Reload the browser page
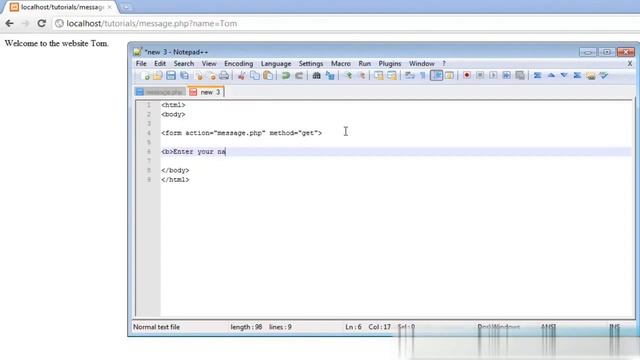The width and height of the screenshot is (640, 360). (x=42, y=23)
